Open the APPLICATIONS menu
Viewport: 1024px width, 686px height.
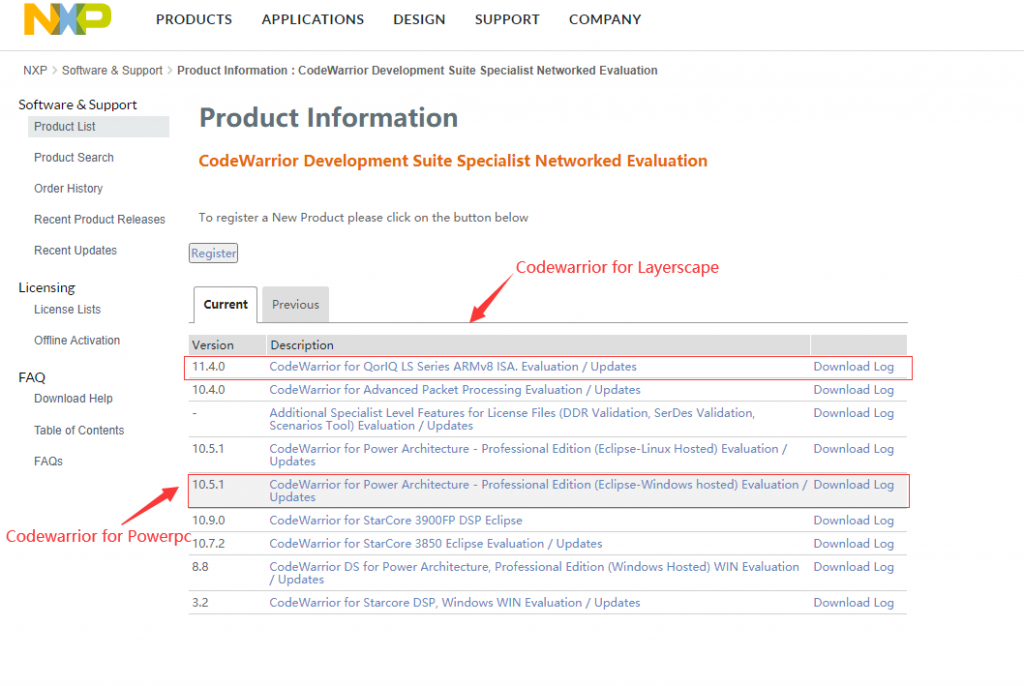pyautogui.click(x=313, y=20)
